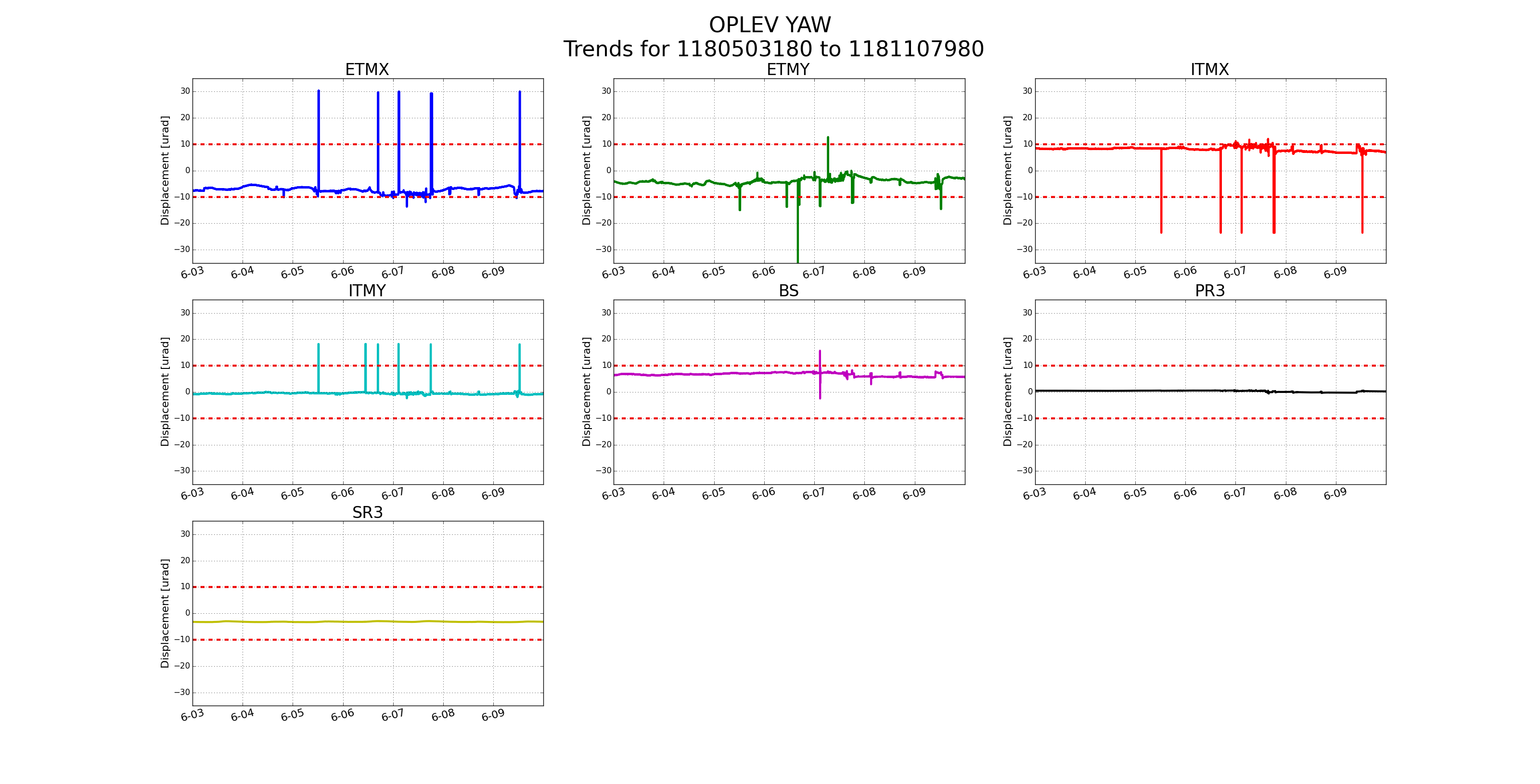
Task: Click the Trends GPS time range subtitle
Action: [x=773, y=49]
